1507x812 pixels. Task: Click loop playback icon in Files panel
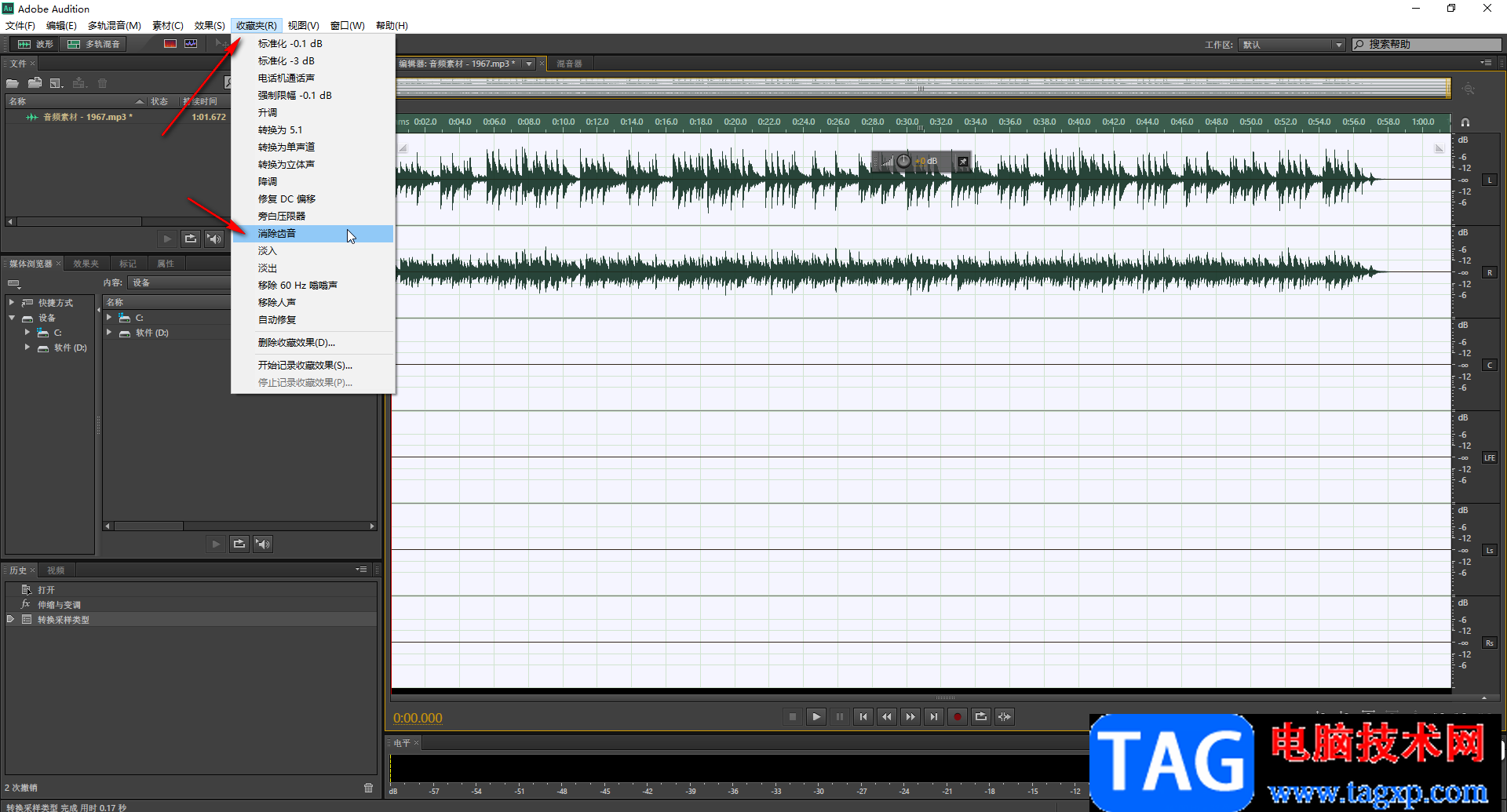click(x=190, y=239)
